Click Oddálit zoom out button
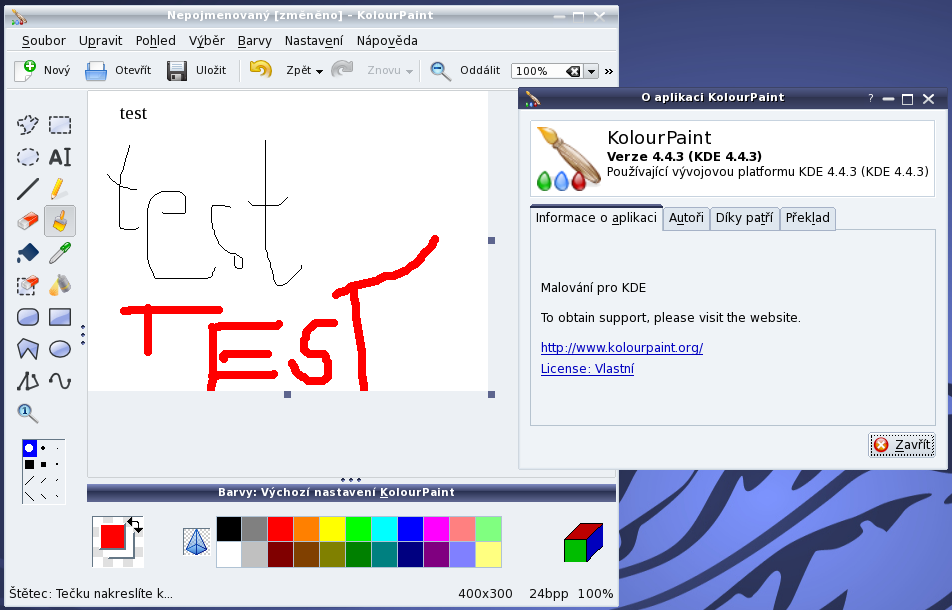The image size is (952, 610). [x=465, y=70]
